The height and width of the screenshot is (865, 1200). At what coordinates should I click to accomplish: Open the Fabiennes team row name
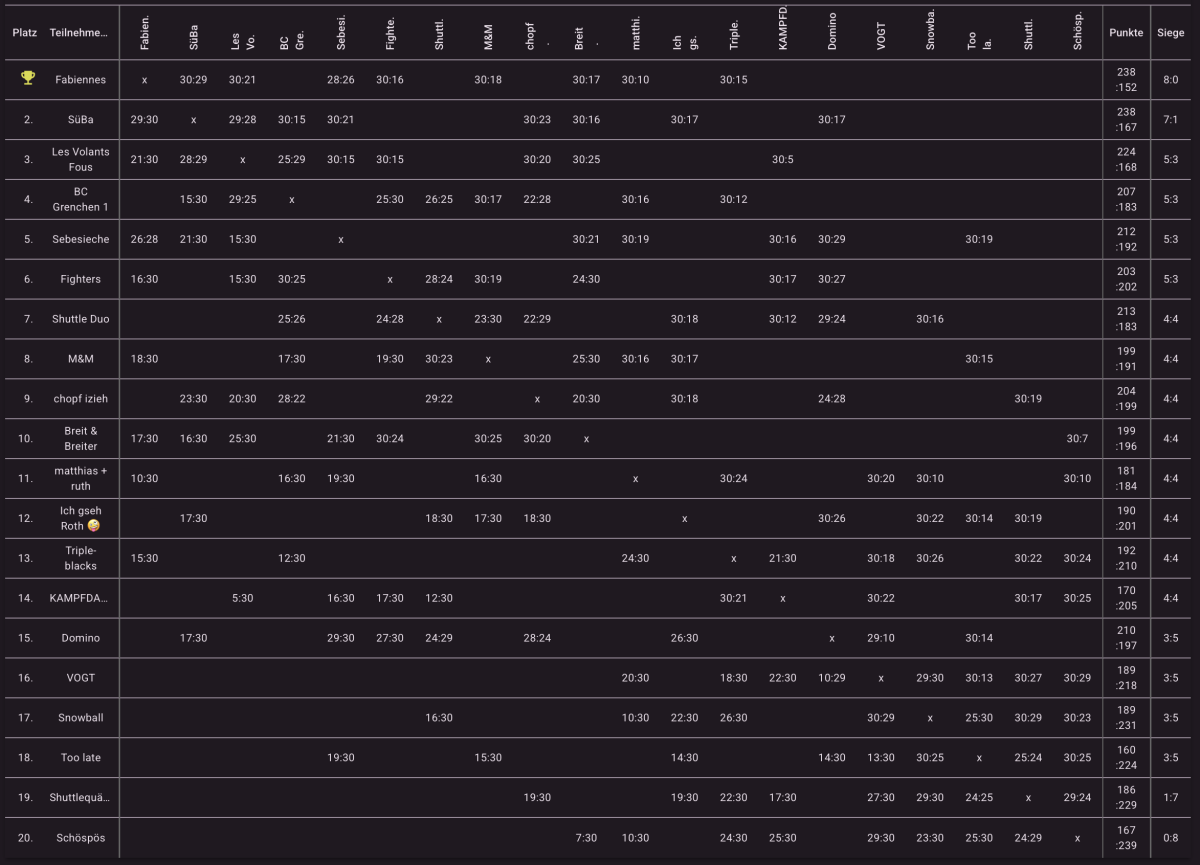click(x=80, y=79)
